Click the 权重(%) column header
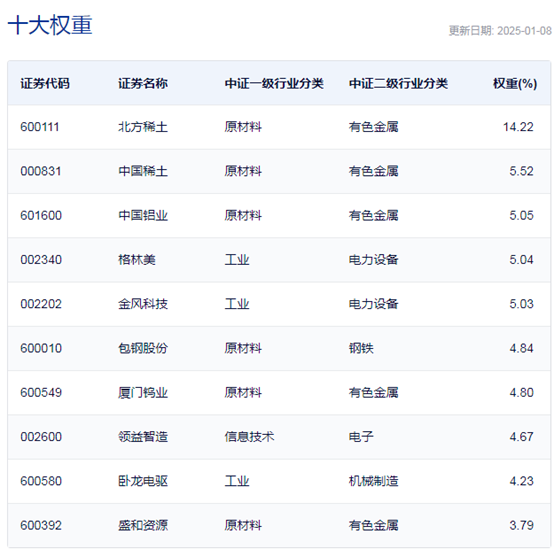 tap(515, 84)
